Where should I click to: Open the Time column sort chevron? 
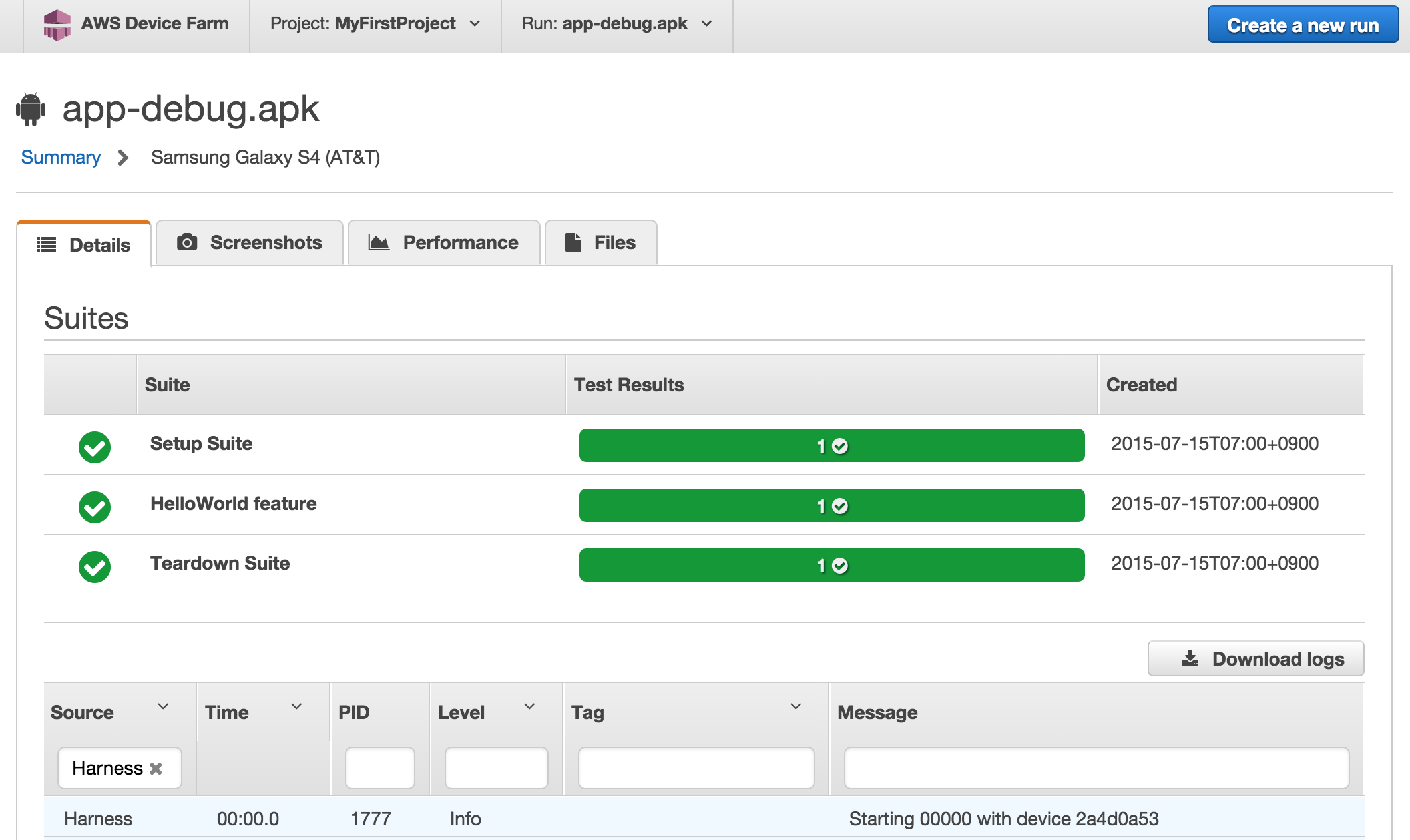click(296, 706)
